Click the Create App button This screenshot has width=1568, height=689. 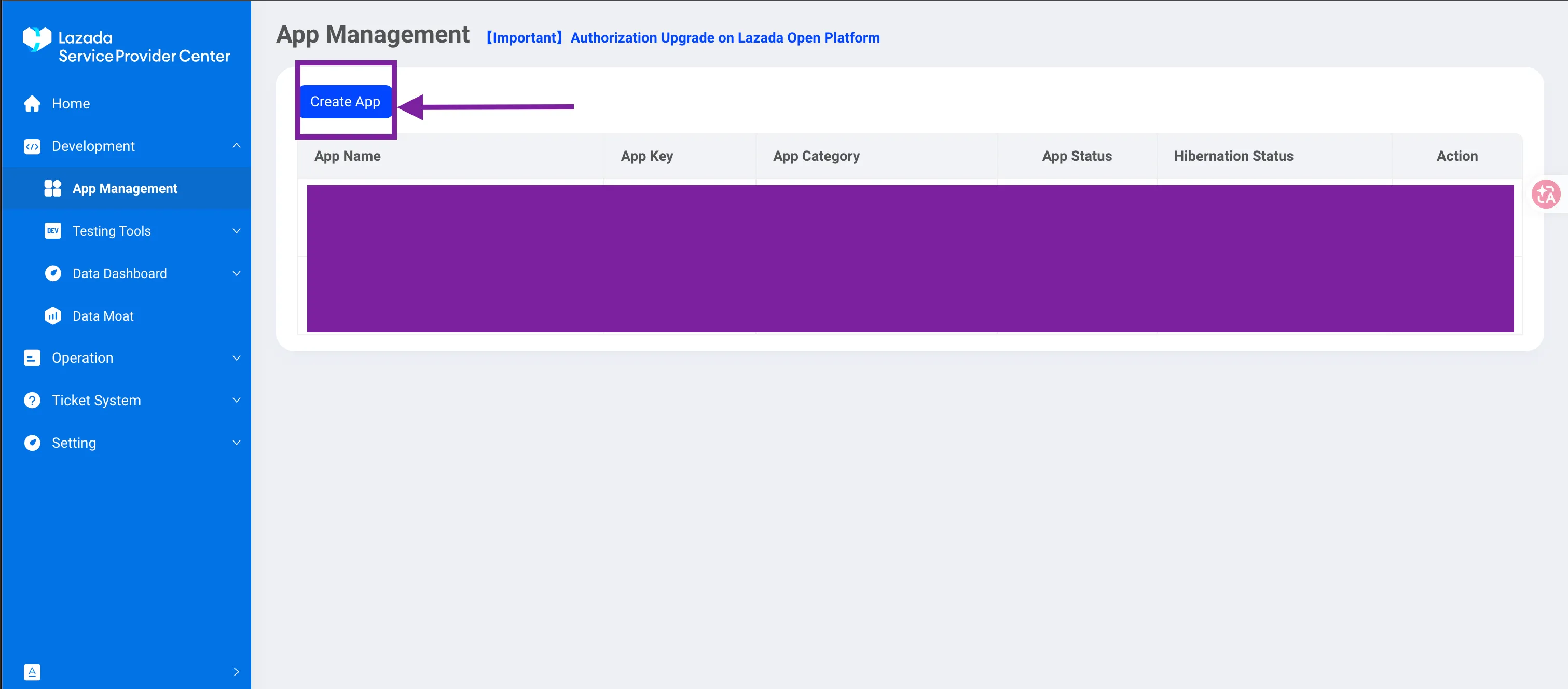(345, 102)
